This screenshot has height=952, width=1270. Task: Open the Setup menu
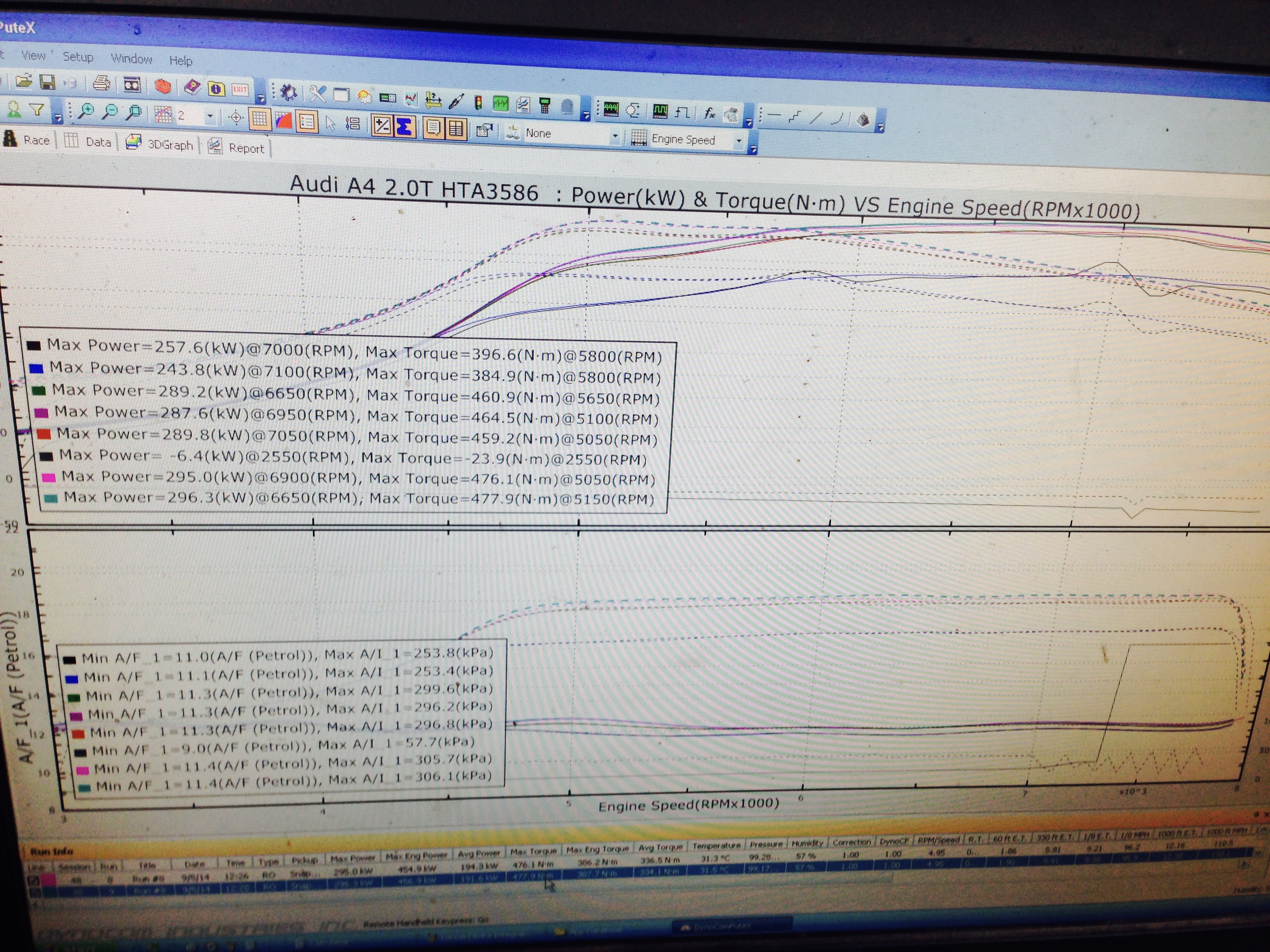tap(78, 57)
